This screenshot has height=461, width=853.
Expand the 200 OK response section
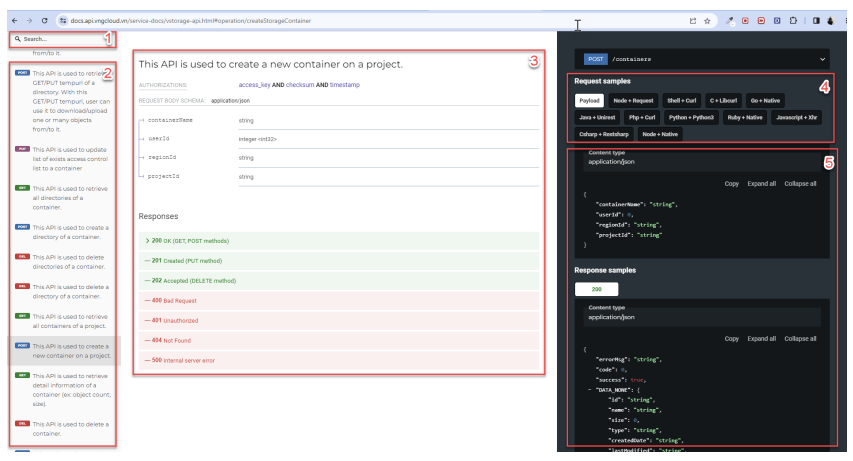click(148, 241)
